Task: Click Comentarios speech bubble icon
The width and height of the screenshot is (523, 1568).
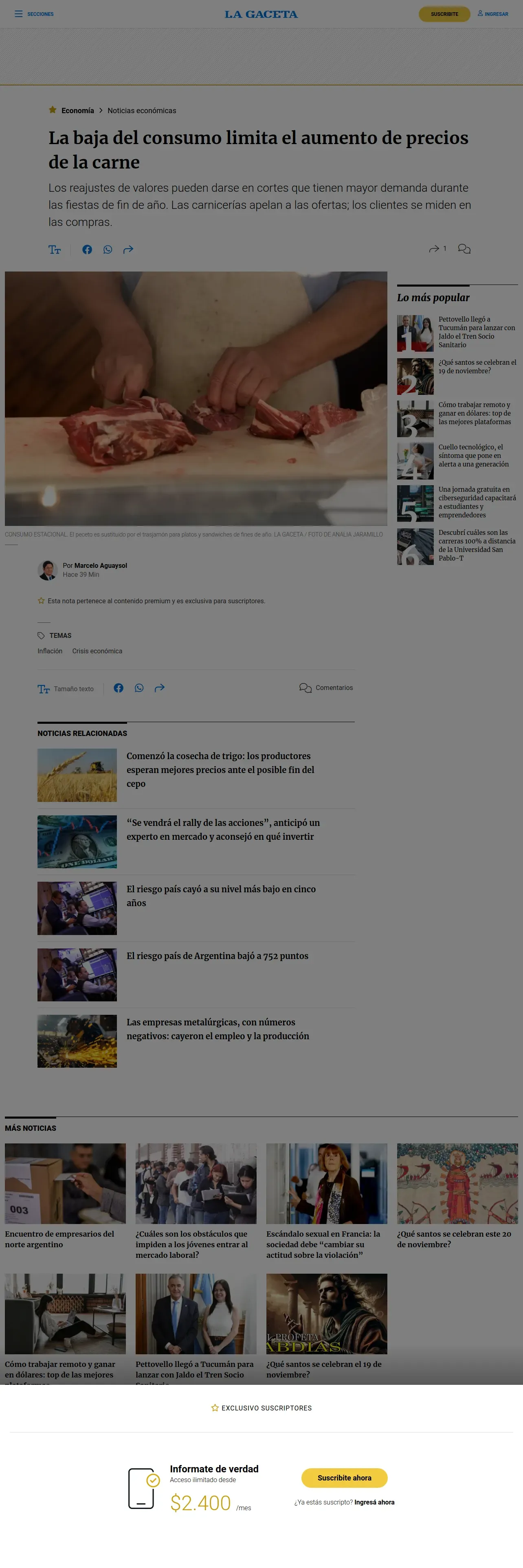Action: (305, 688)
